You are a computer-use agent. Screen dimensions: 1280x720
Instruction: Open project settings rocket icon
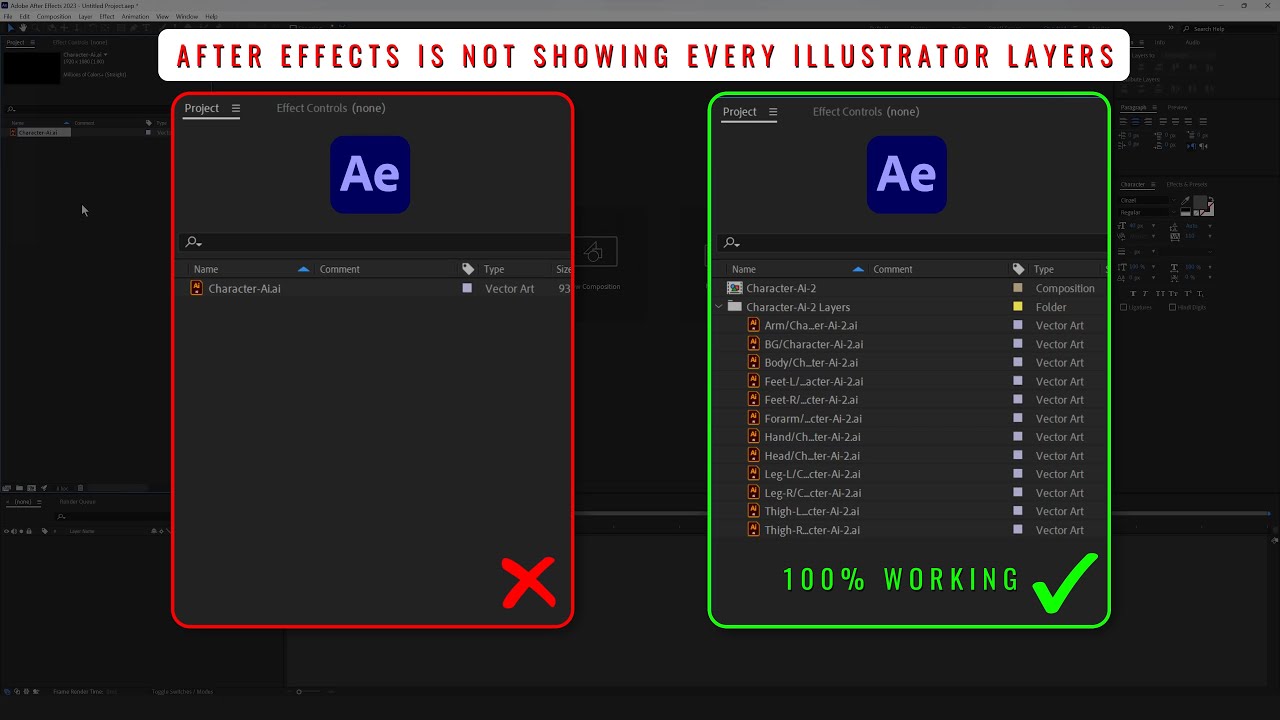44,488
